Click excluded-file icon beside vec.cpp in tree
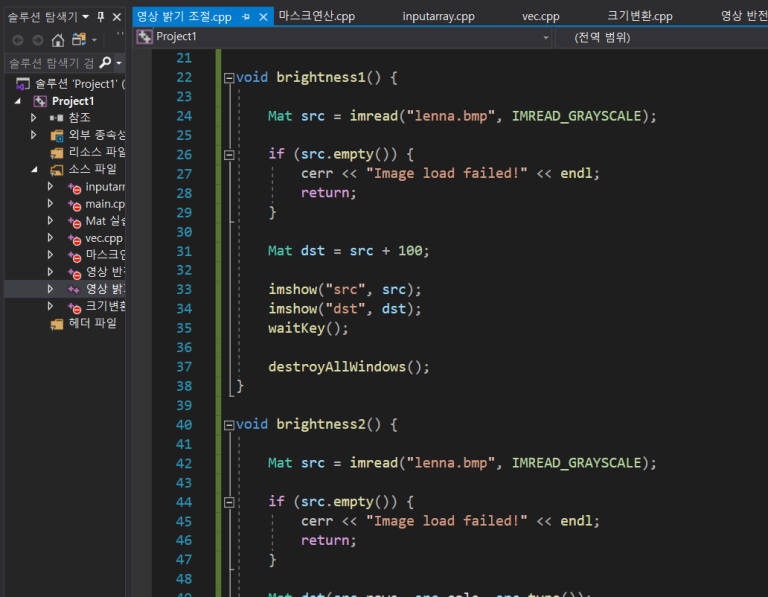The height and width of the screenshot is (597, 768). 74,239
